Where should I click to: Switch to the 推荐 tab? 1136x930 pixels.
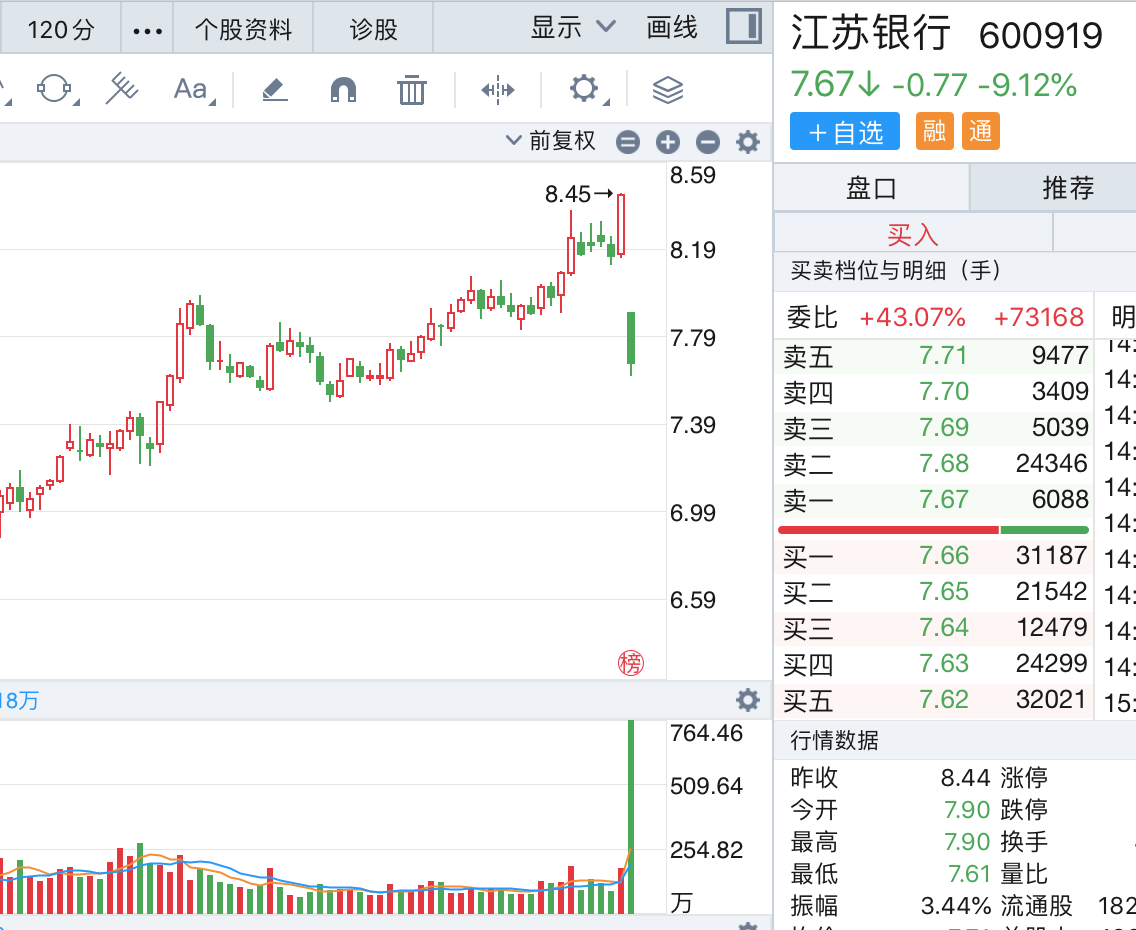coord(1068,188)
